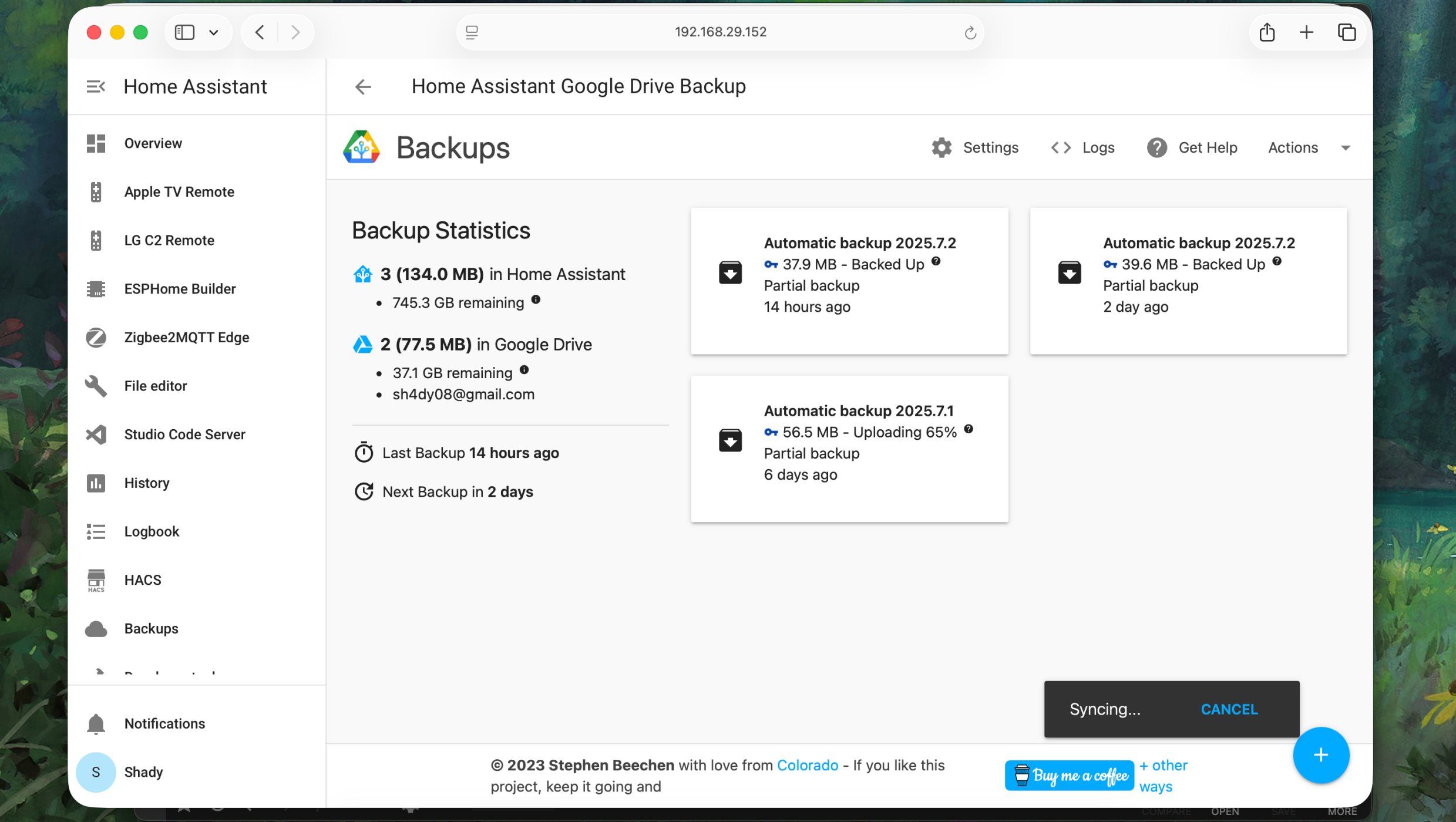Cancel the syncing operation
The width and height of the screenshot is (1456, 822).
(x=1229, y=709)
